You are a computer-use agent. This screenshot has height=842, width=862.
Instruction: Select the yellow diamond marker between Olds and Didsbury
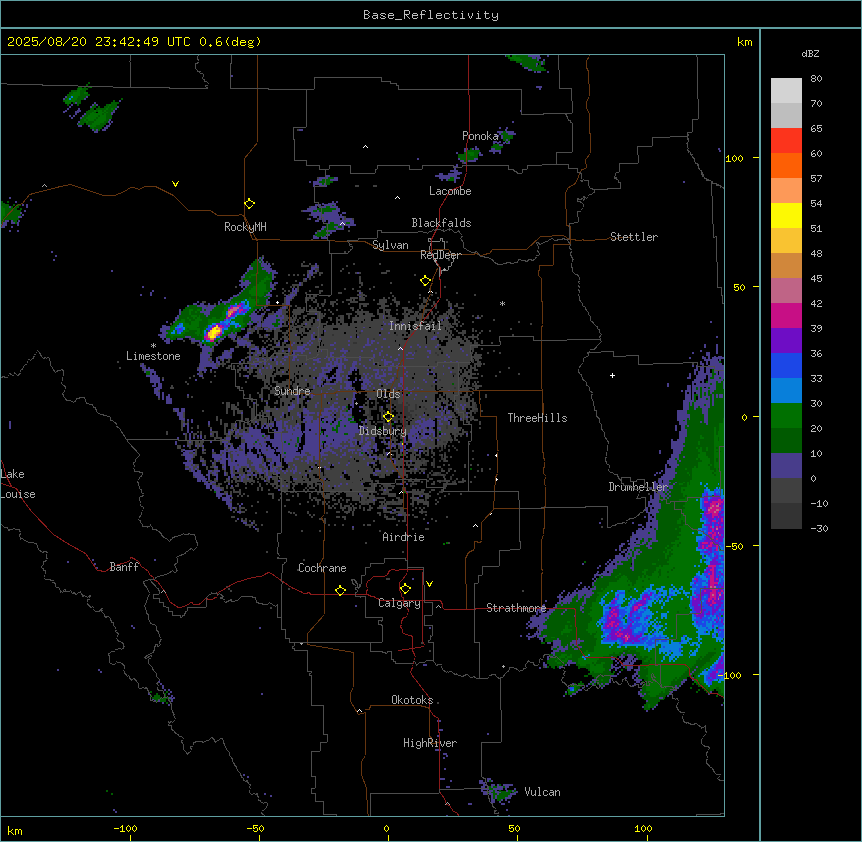[389, 417]
